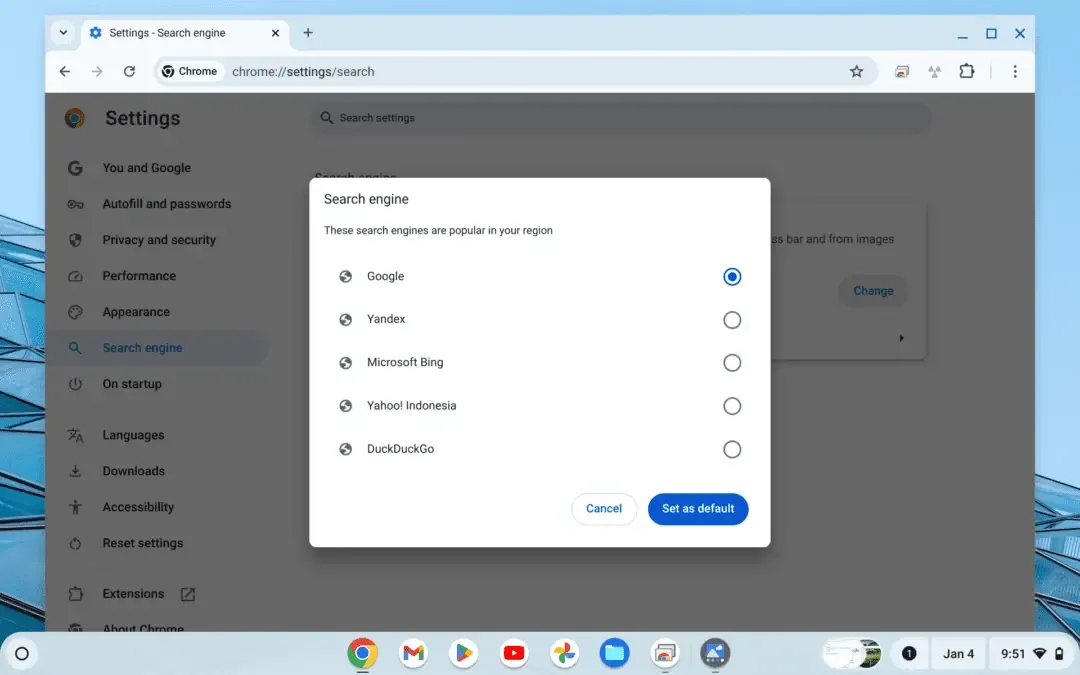Click the forward navigation arrow
The height and width of the screenshot is (675, 1080).
point(97,72)
